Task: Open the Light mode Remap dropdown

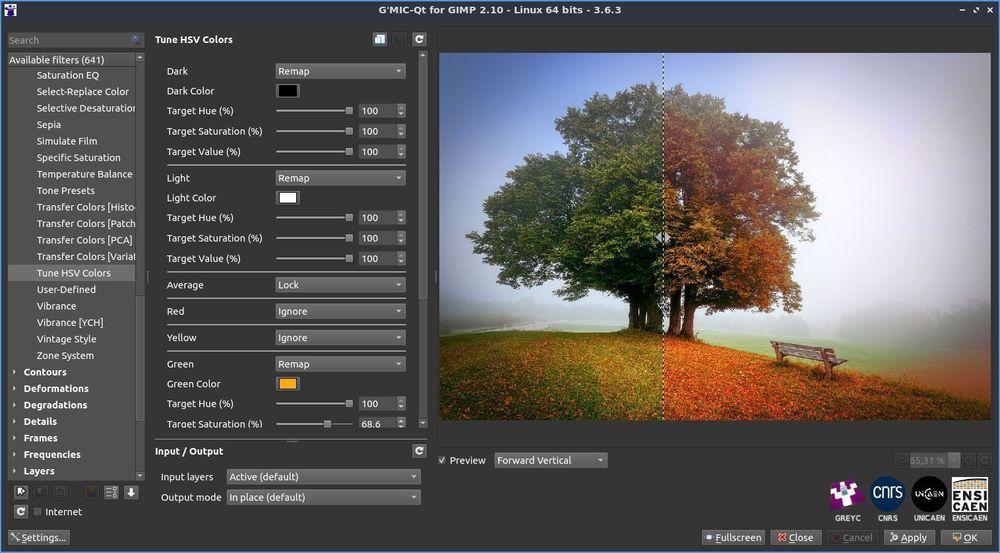Action: pyautogui.click(x=340, y=178)
